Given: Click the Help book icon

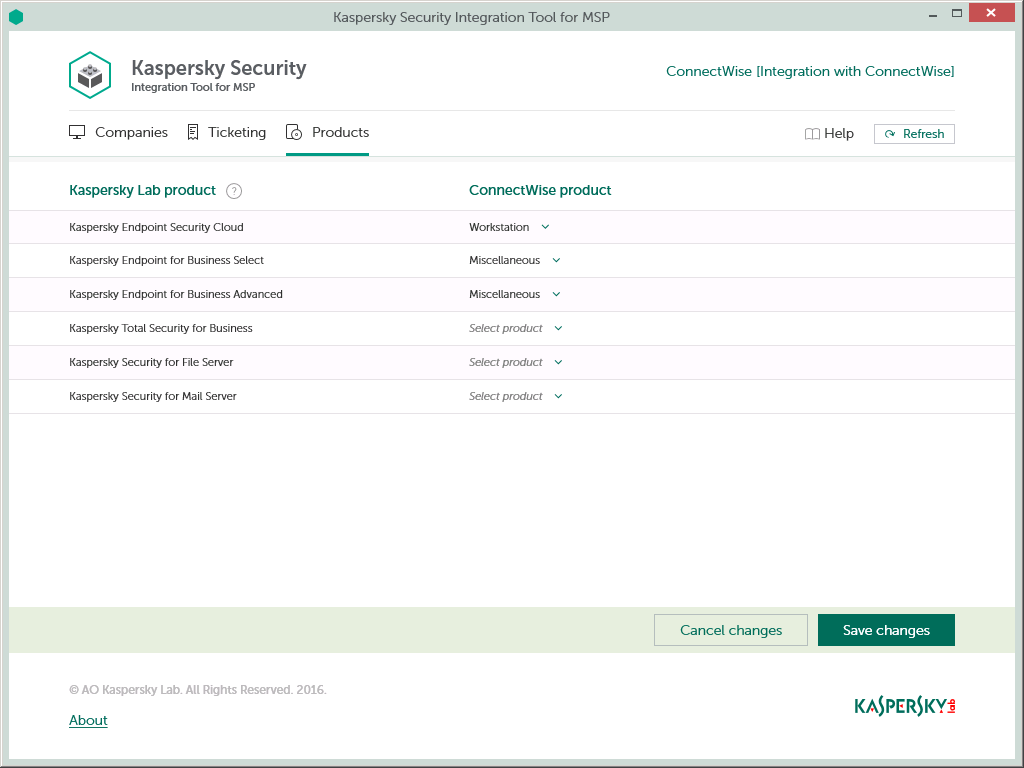Looking at the screenshot, I should 812,134.
